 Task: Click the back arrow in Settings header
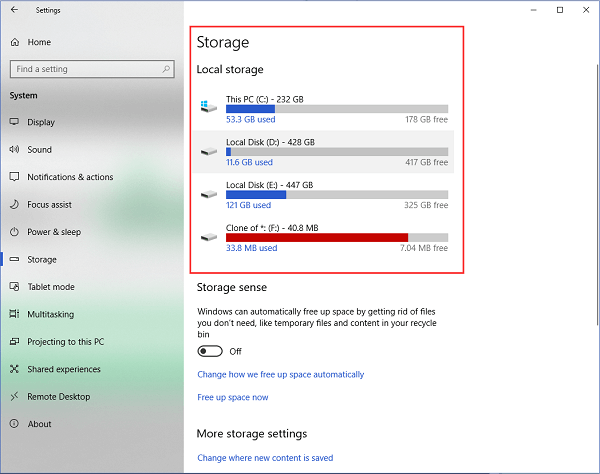click(14, 10)
